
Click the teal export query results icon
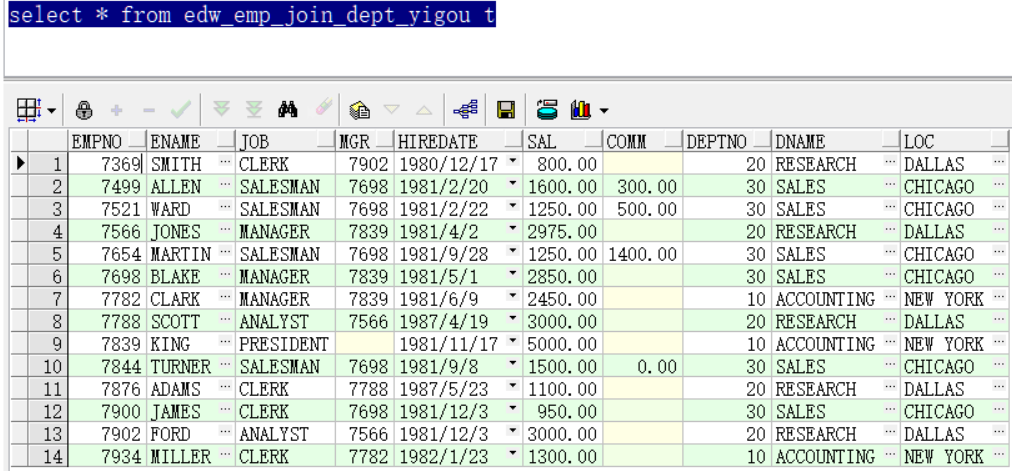tap(547, 110)
